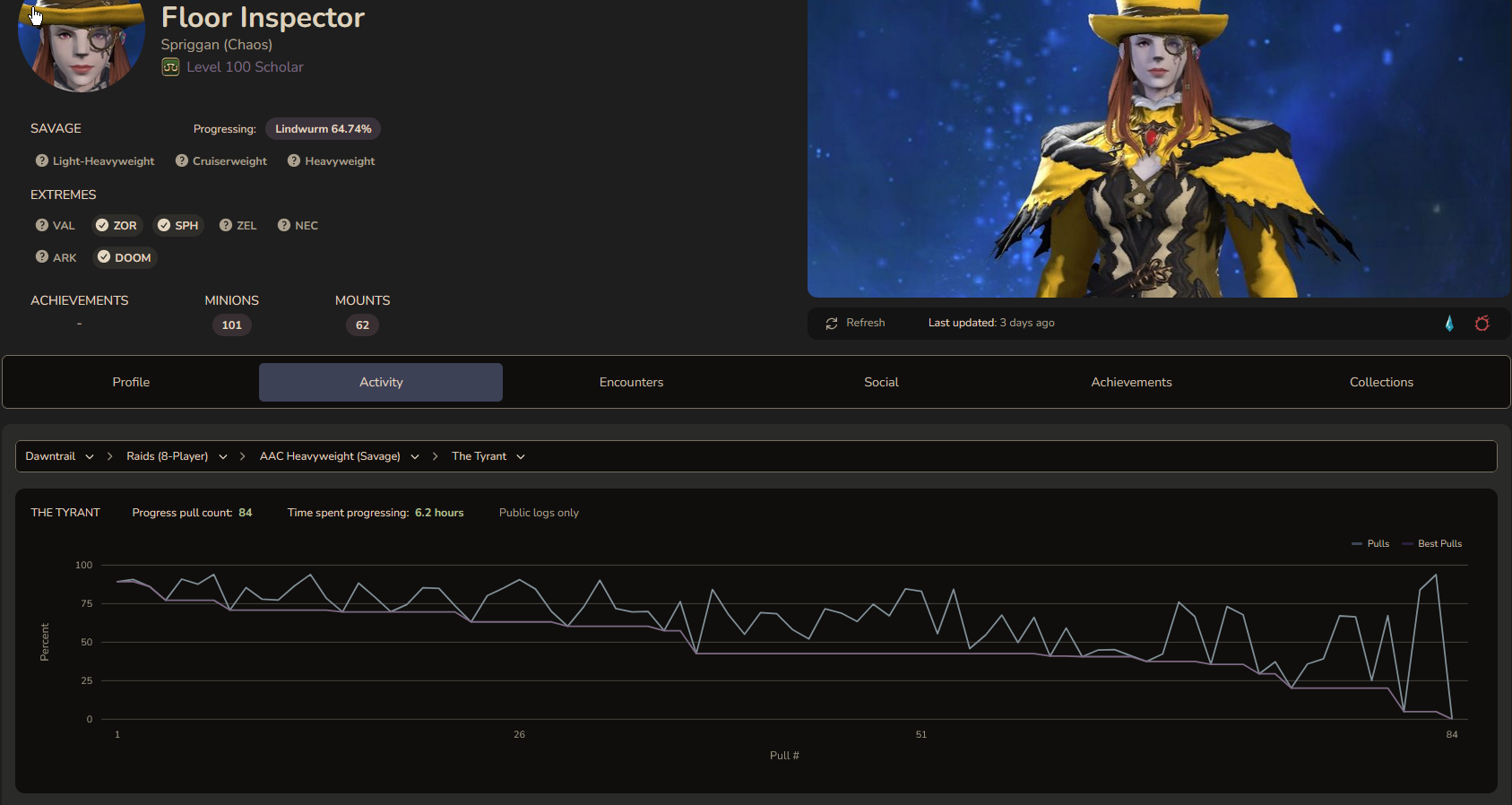Click the SAVAGE section heading
This screenshot has height=805, width=1512.
click(56, 128)
